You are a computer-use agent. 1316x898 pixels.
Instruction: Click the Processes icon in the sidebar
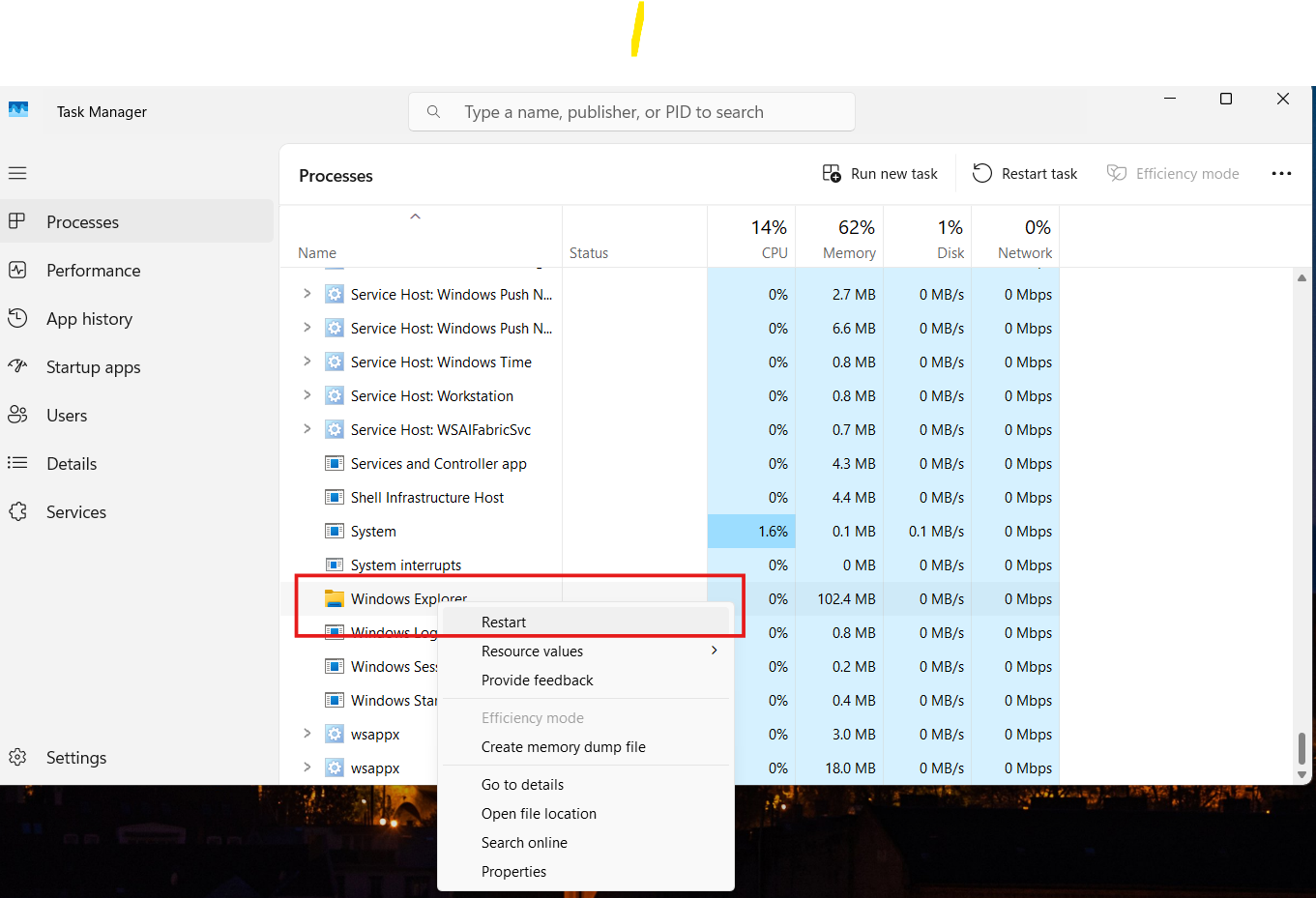[x=17, y=221]
